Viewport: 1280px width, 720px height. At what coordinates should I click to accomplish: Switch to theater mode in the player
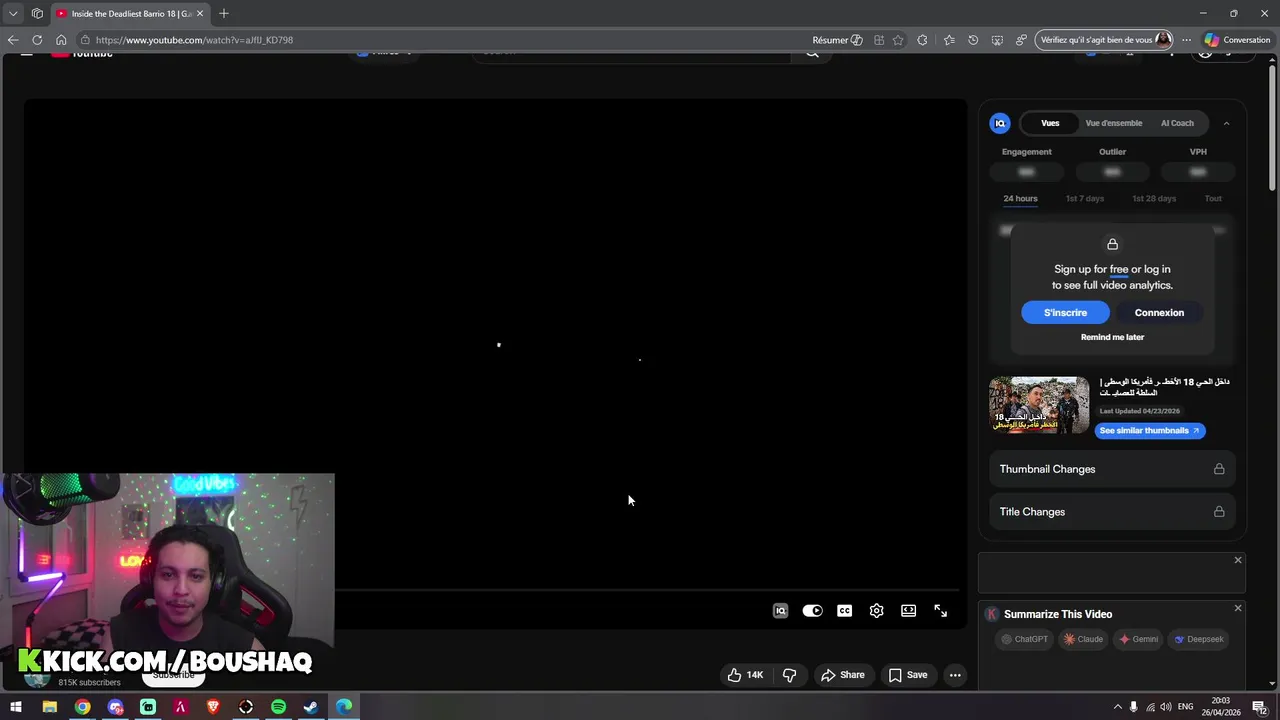coord(908,611)
